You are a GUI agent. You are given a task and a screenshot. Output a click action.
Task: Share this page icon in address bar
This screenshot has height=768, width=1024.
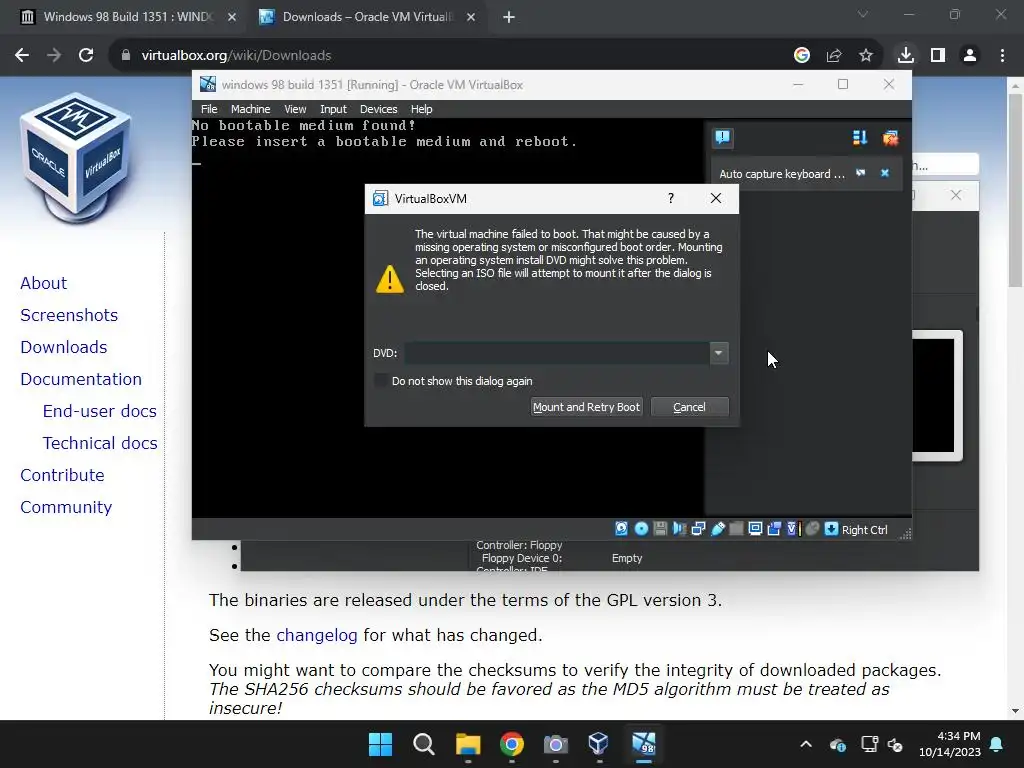pyautogui.click(x=834, y=56)
